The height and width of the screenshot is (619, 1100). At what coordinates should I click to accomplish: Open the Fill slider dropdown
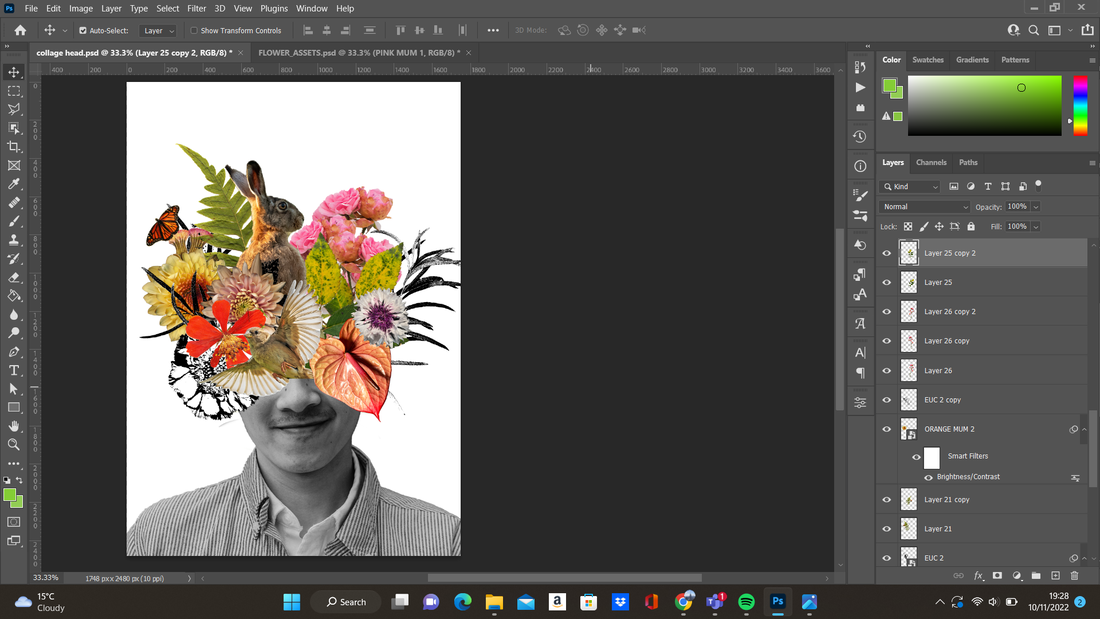[x=1035, y=227]
